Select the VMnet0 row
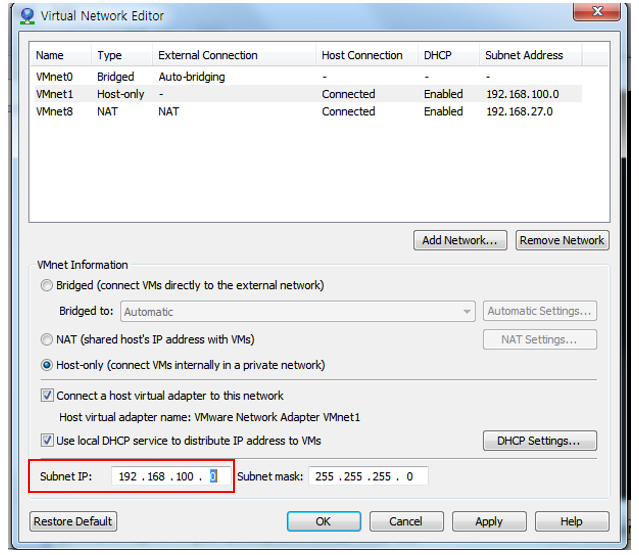 (x=306, y=77)
